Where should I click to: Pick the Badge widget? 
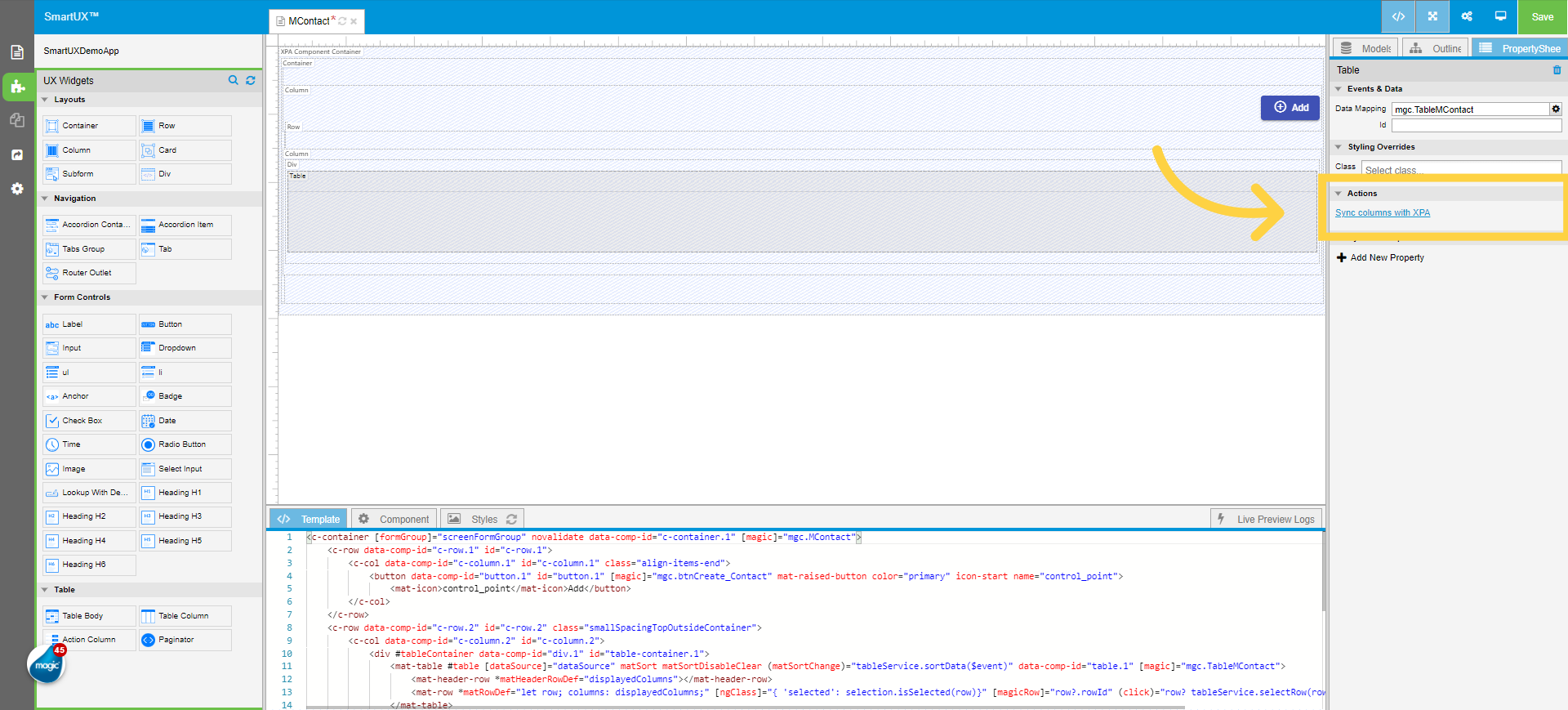pos(185,396)
